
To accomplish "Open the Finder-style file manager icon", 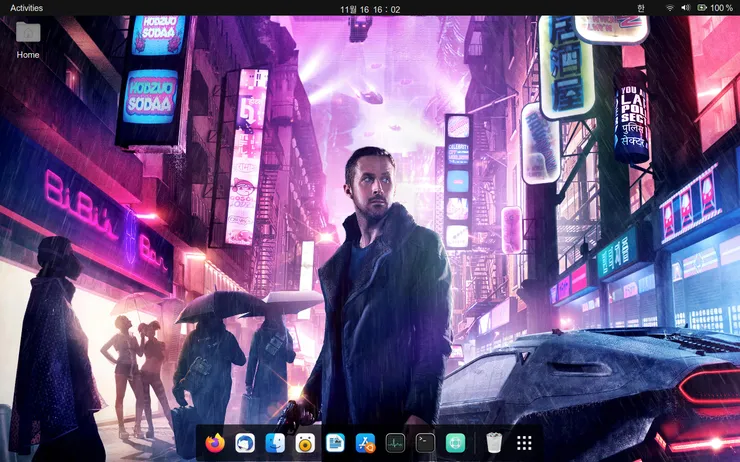I will coord(275,443).
